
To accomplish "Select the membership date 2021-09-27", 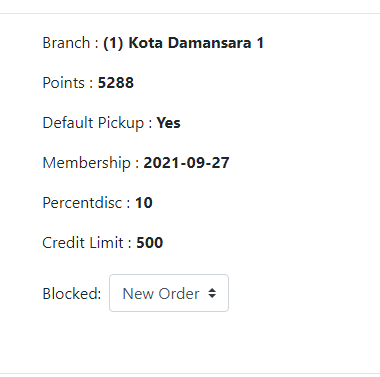I will [x=186, y=163].
